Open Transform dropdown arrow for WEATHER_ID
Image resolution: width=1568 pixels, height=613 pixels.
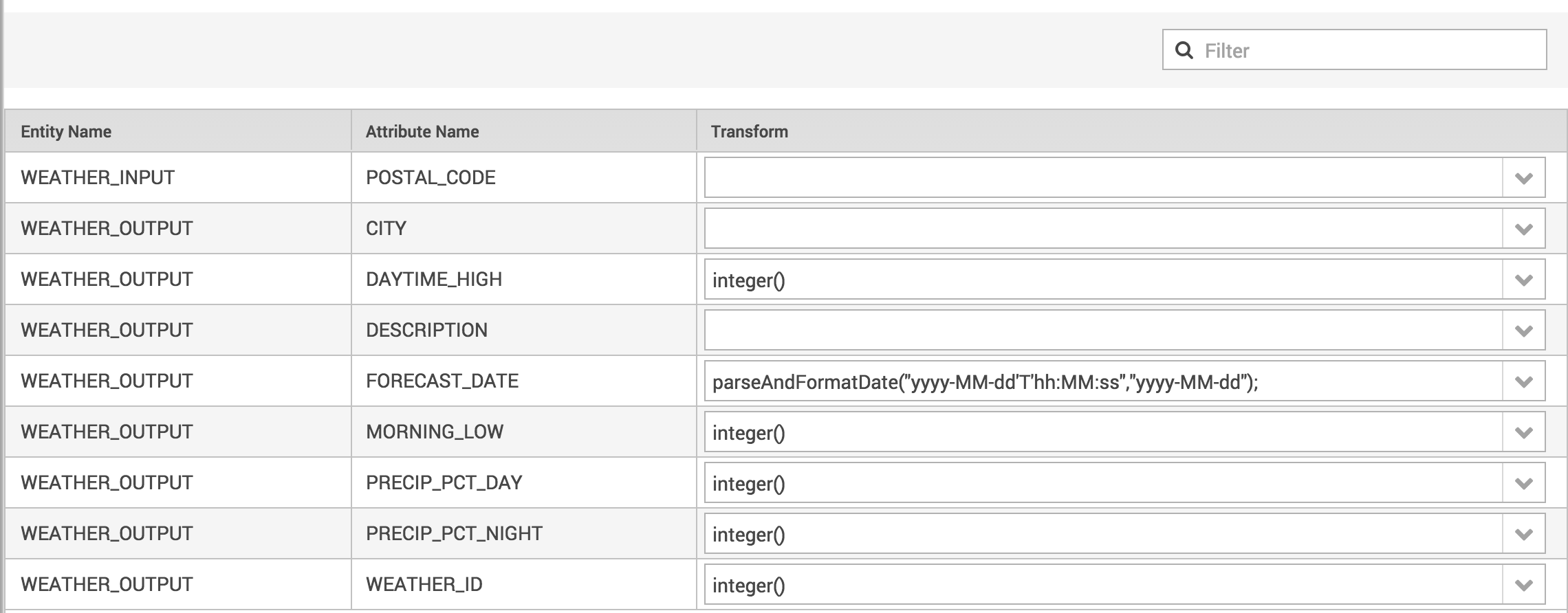pyautogui.click(x=1524, y=585)
